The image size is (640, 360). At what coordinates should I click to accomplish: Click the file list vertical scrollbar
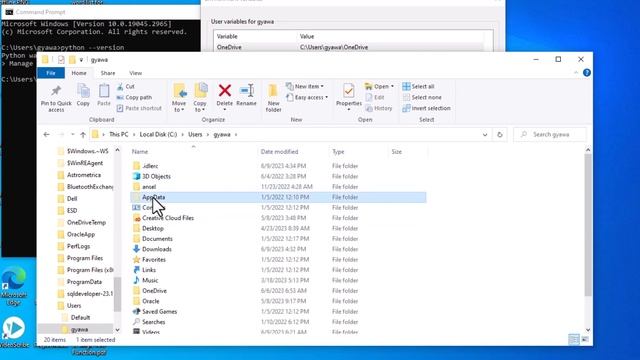[x=588, y=224]
